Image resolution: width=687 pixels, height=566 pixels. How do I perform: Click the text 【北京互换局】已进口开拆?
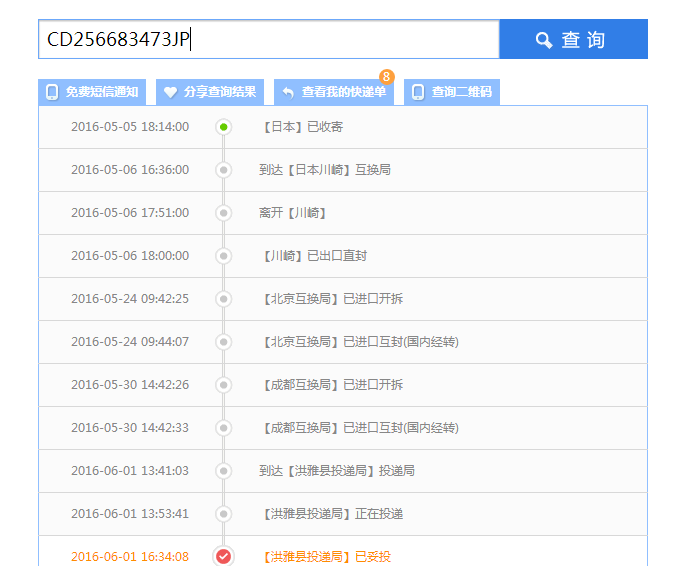tap(331, 299)
